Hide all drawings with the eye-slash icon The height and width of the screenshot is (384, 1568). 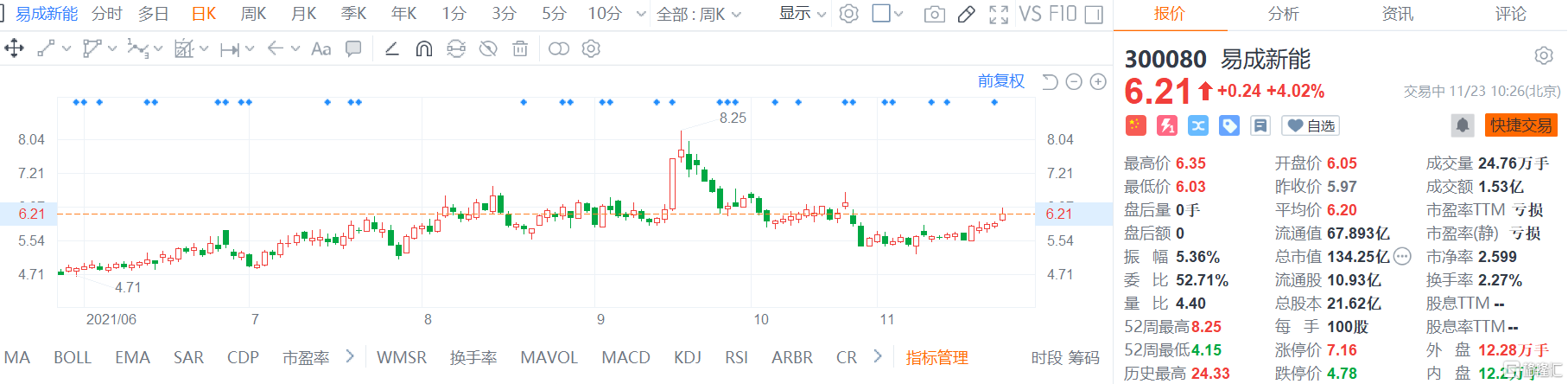[x=488, y=48]
